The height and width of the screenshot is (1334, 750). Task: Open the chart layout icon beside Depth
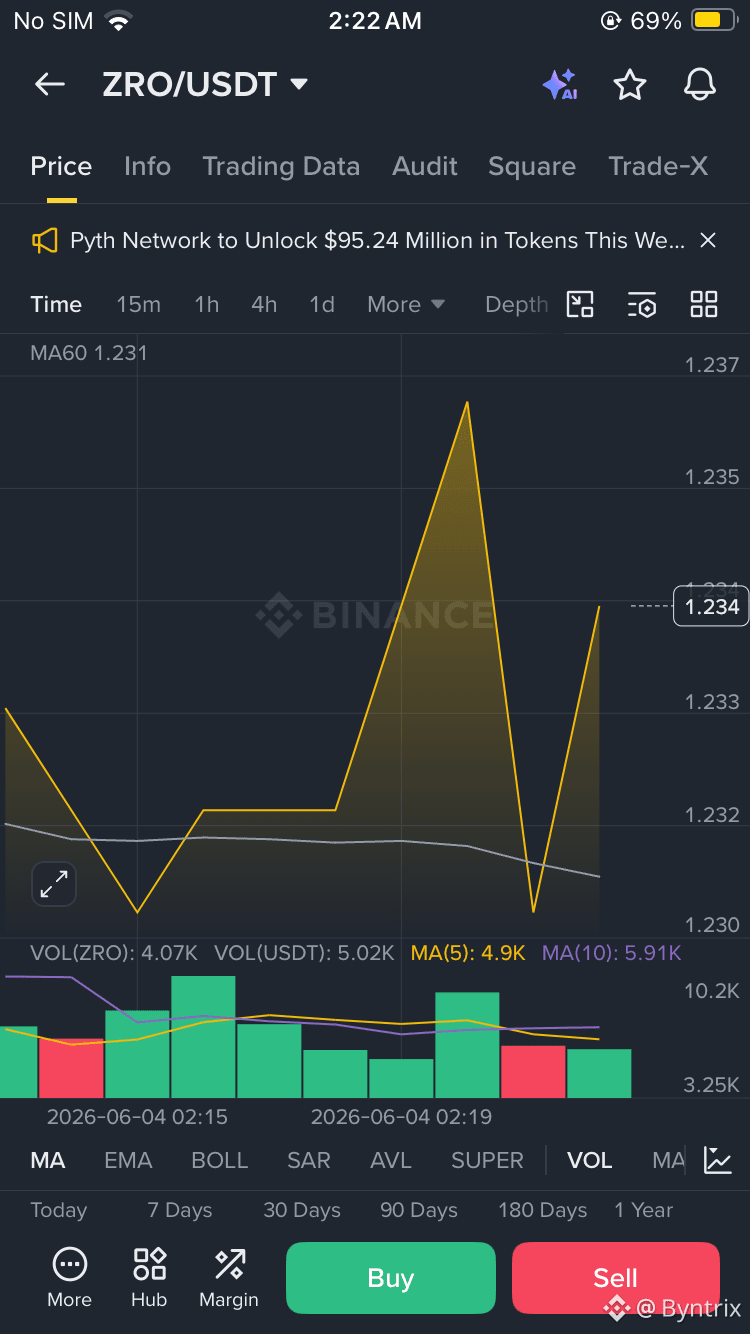point(580,304)
